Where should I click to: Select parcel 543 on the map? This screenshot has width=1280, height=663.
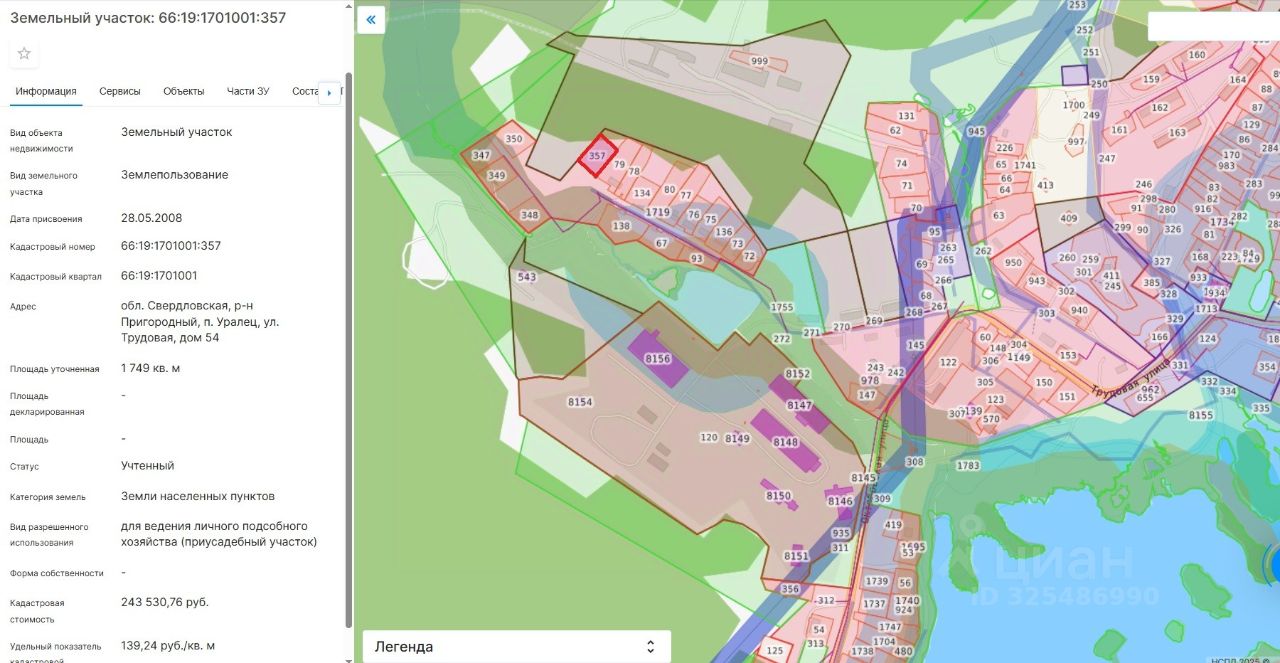[527, 277]
